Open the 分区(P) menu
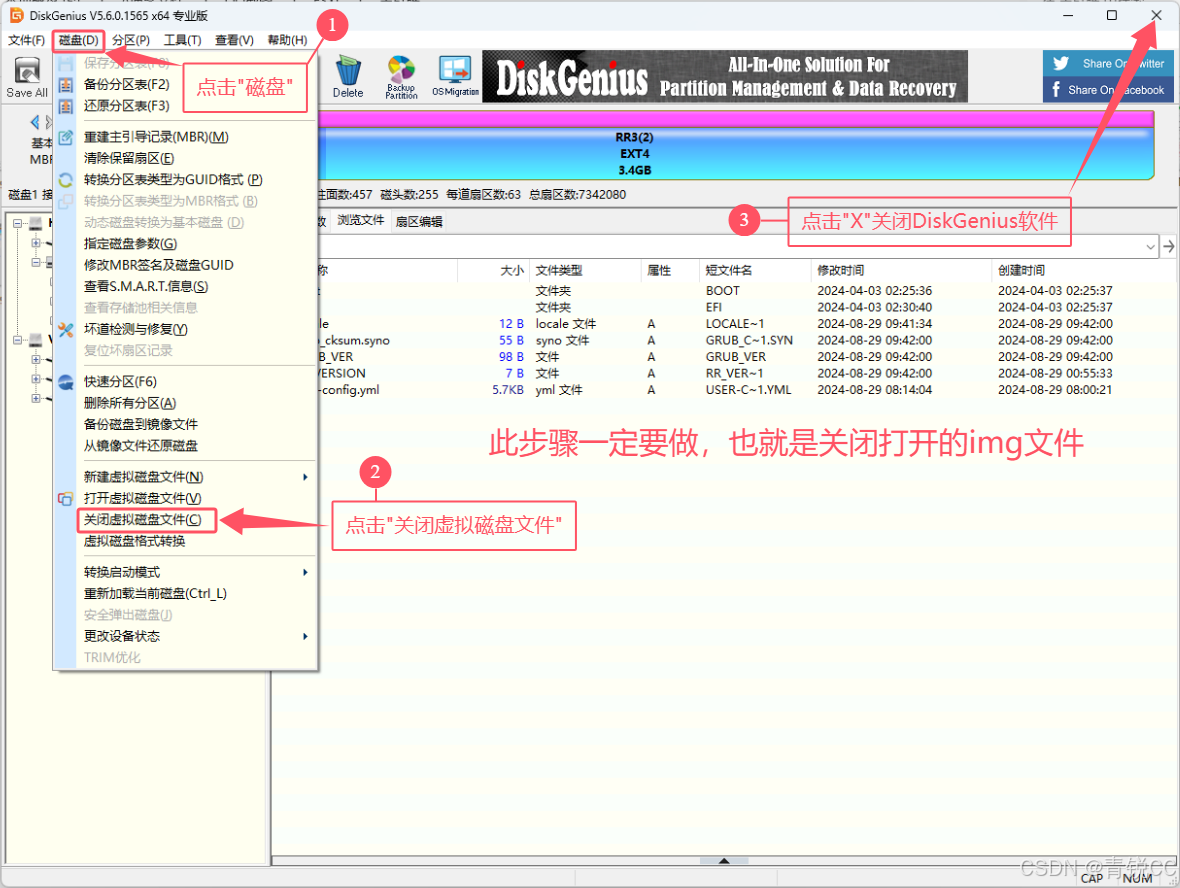 click(x=131, y=40)
